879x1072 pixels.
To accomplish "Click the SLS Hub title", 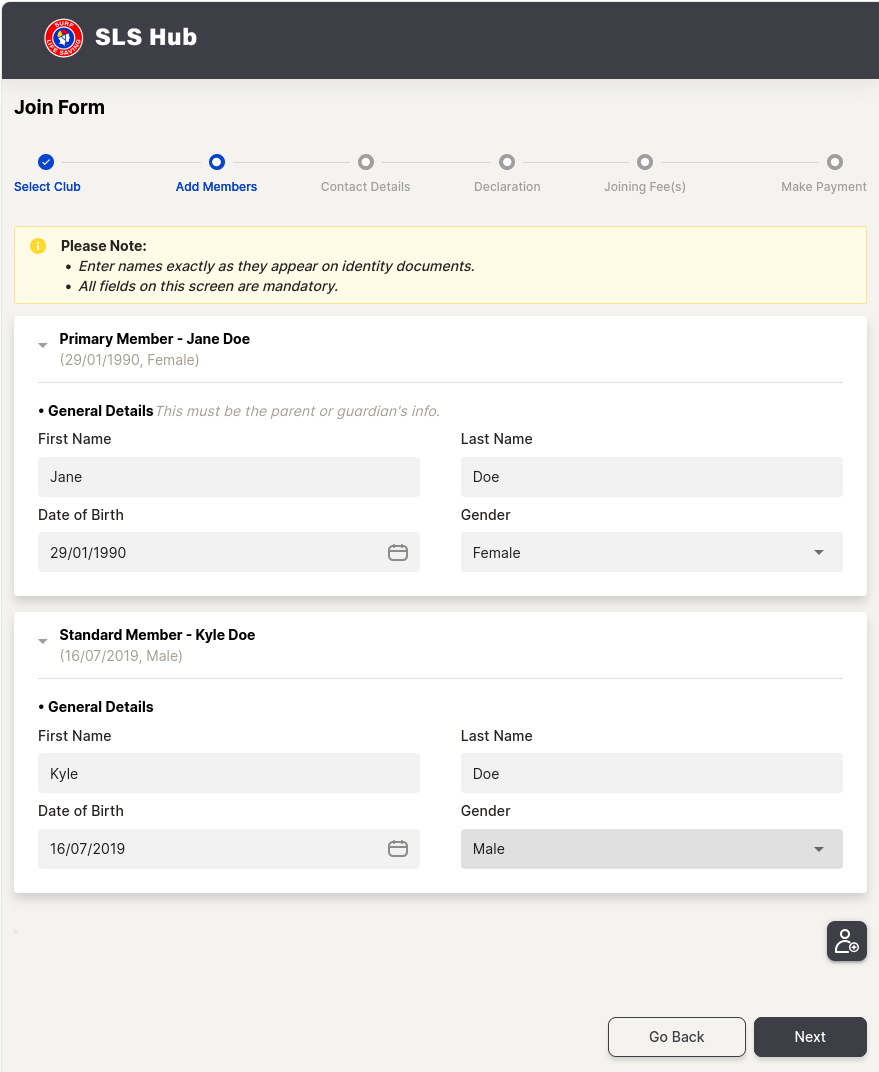I will [x=146, y=37].
